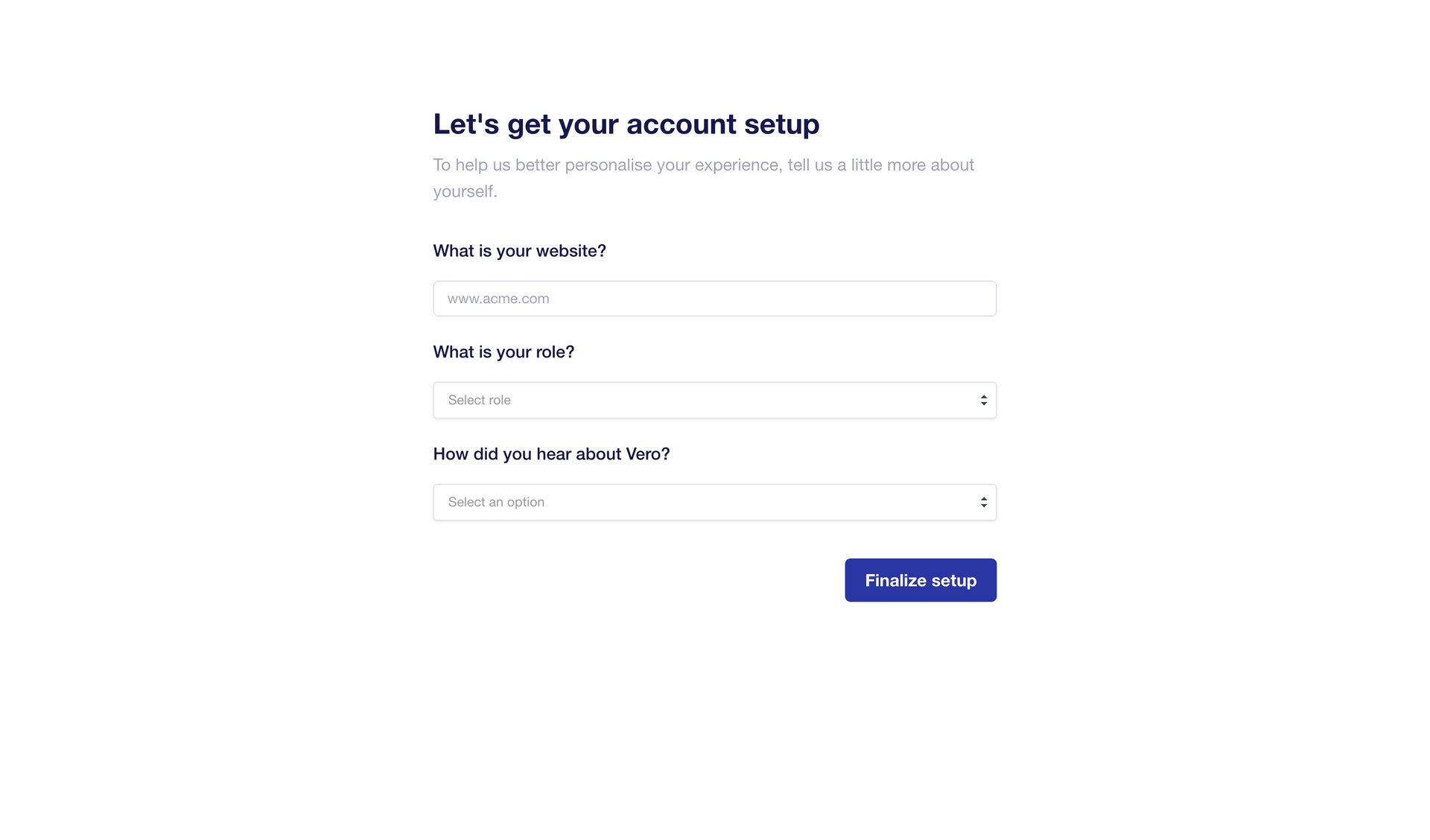Click the personalise your experience description text
This screenshot has width=1430, height=840.
point(702,165)
